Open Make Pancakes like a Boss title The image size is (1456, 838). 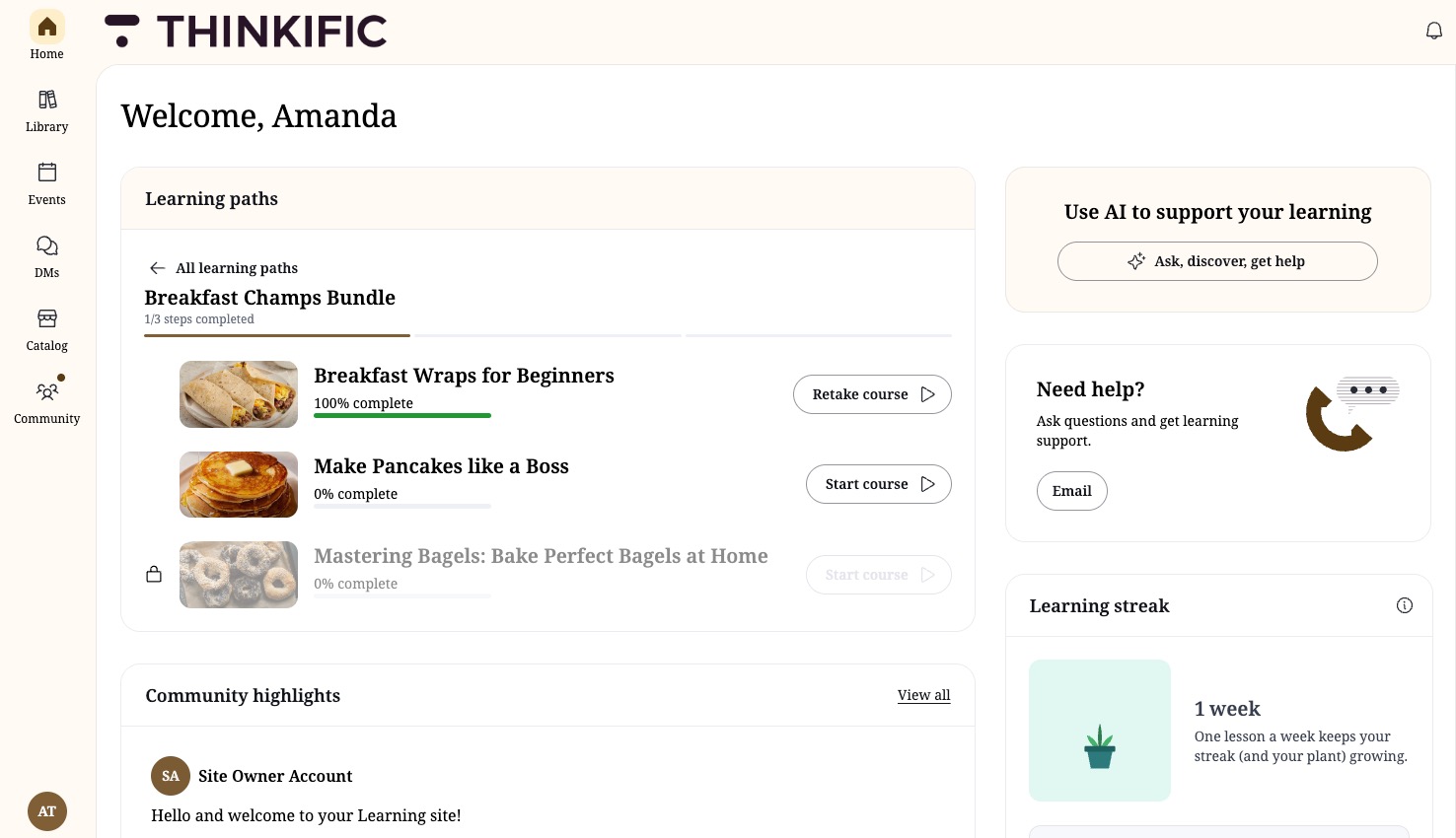click(x=441, y=466)
